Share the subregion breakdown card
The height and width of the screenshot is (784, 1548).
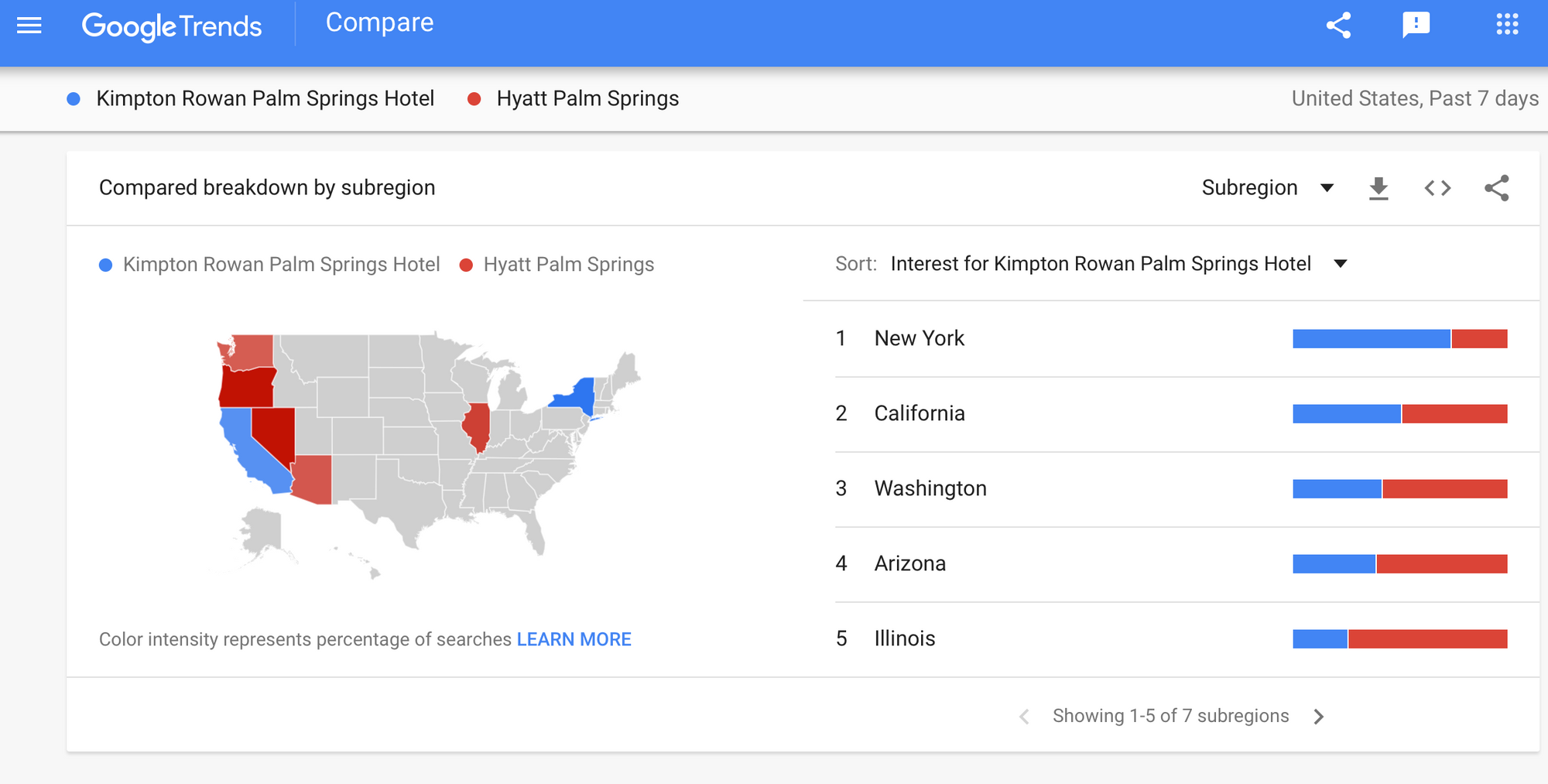click(1496, 188)
